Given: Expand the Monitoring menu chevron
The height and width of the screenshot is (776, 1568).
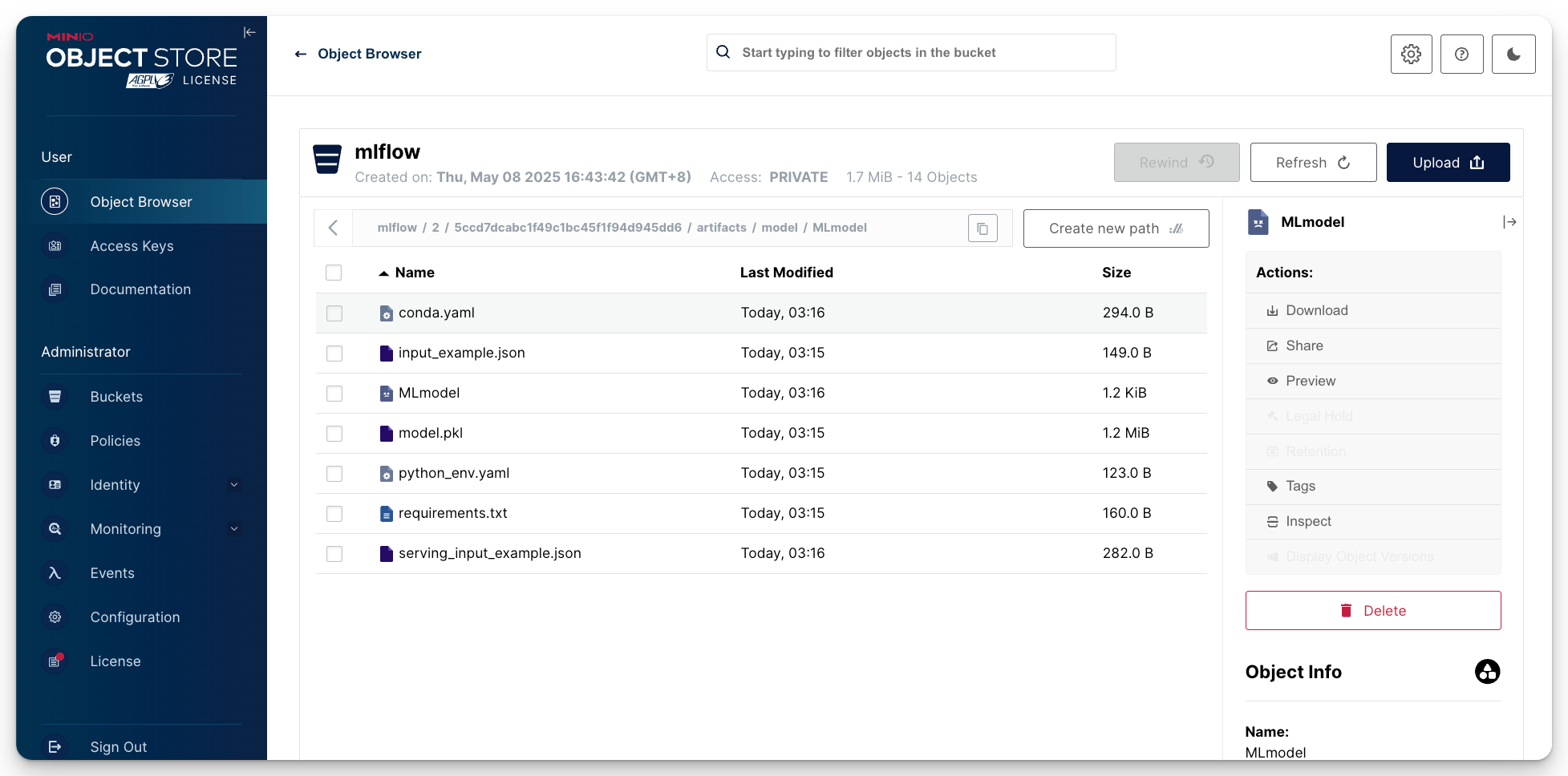Looking at the screenshot, I should point(234,529).
